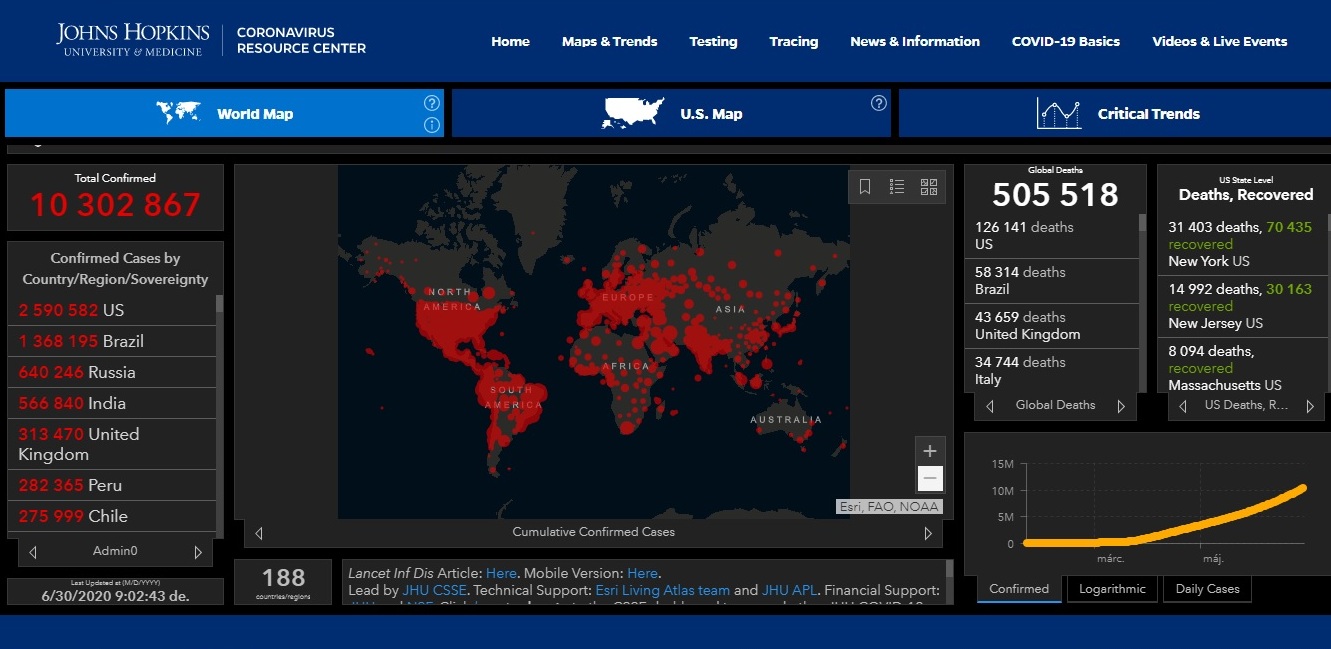Click left arrow next to US Deaths, R... label
This screenshot has height=649, width=1331.
(x=1183, y=406)
